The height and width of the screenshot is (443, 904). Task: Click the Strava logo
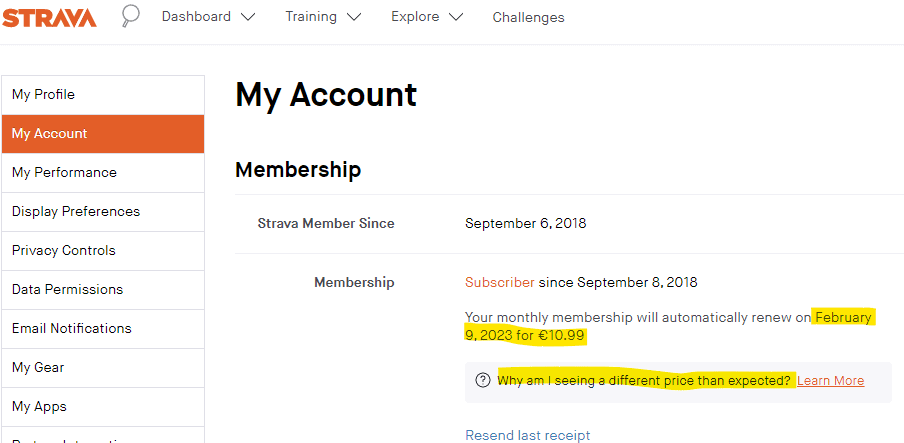[48, 18]
